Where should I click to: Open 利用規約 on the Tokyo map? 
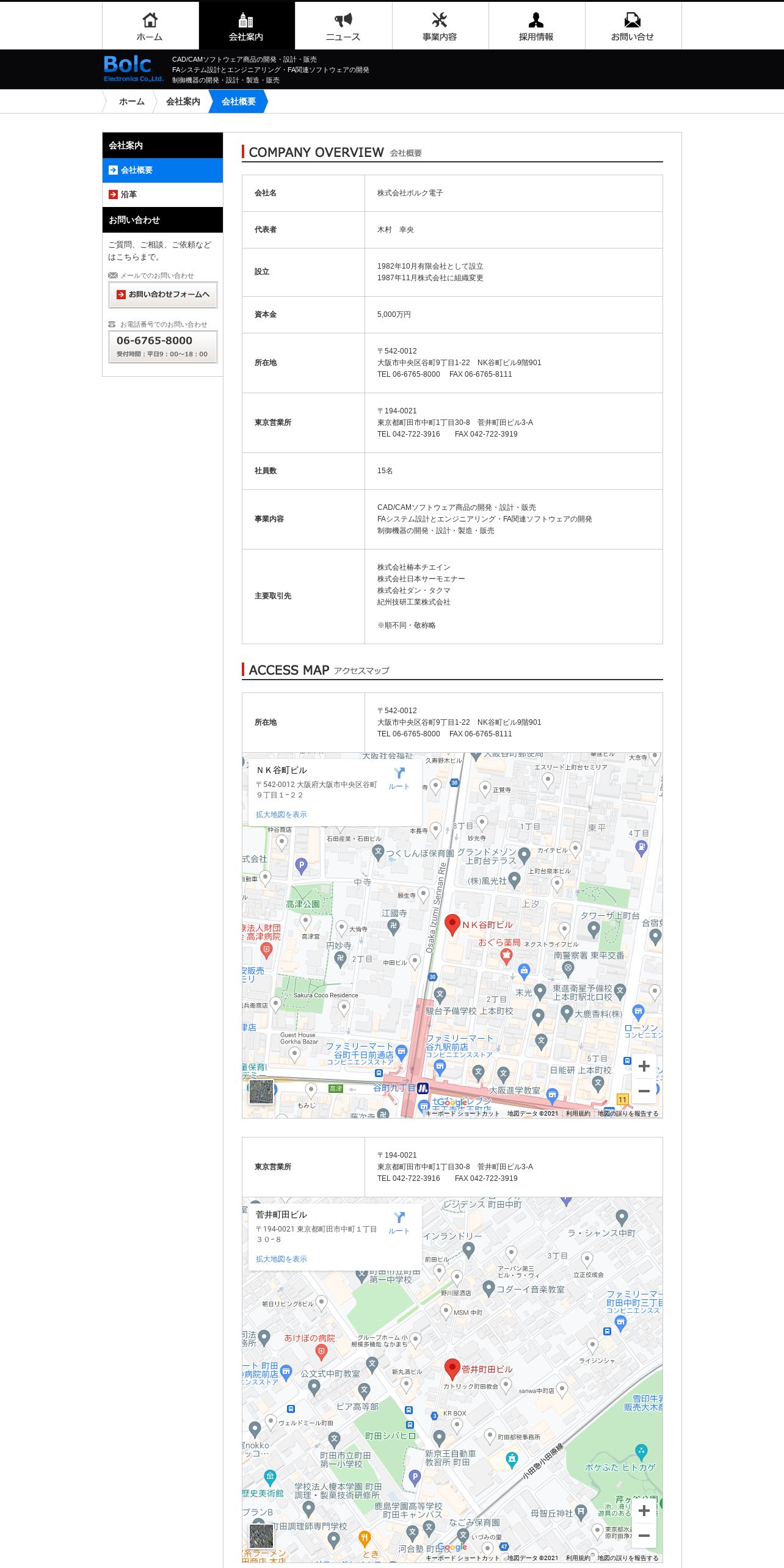[x=578, y=1558]
